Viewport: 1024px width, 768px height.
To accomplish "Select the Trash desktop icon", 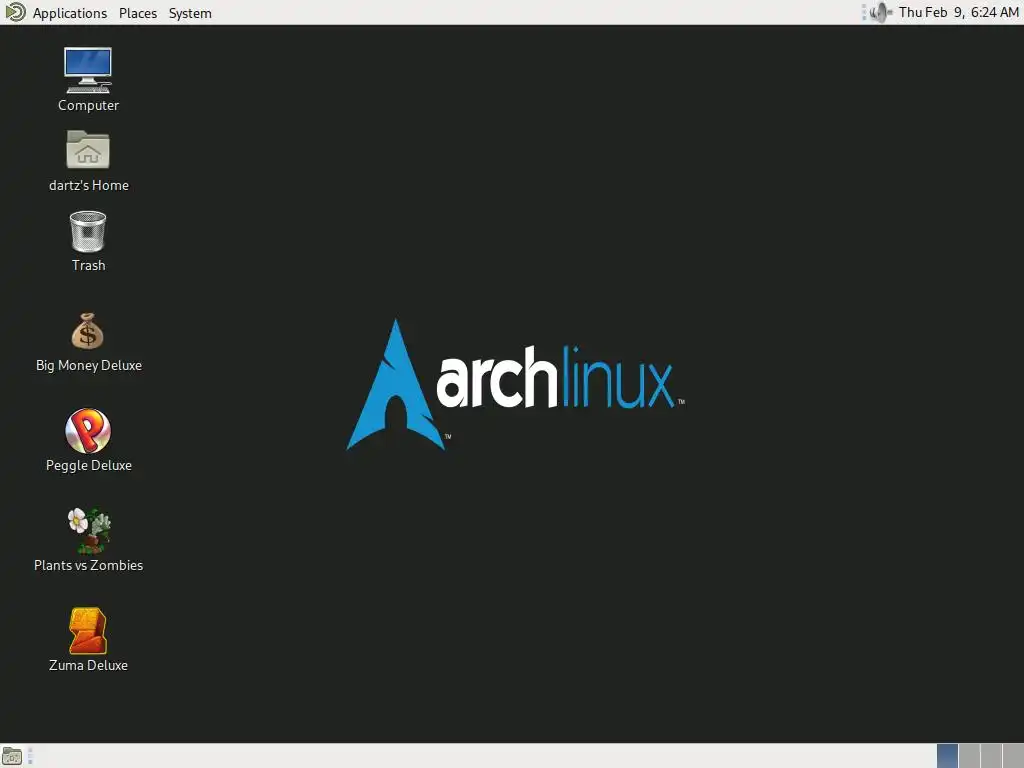I will pyautogui.click(x=88, y=231).
